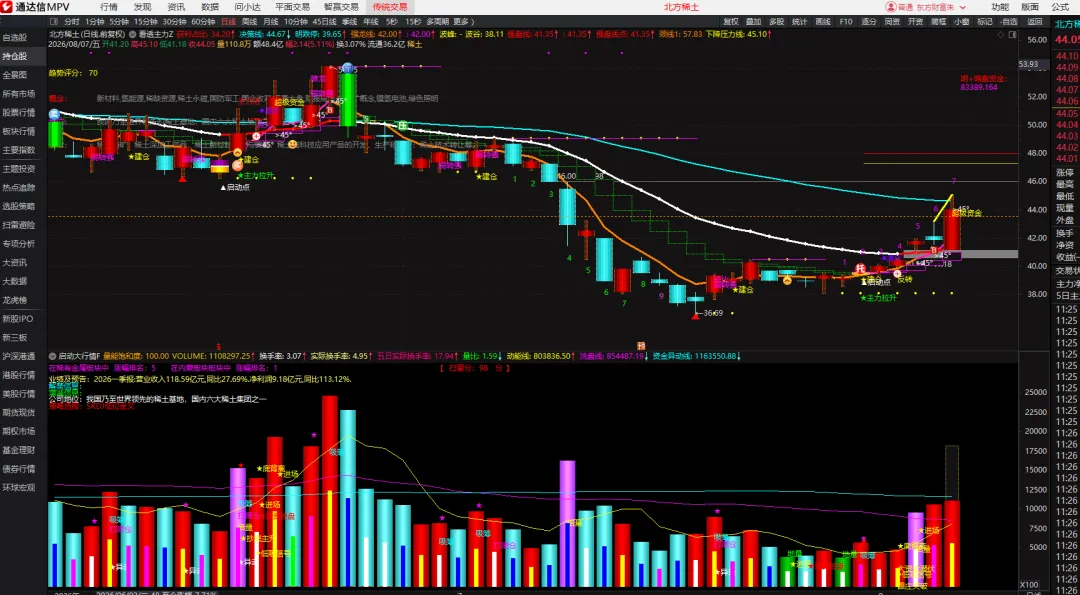Select the 日线 chart period
The width and height of the screenshot is (1080, 595).
(228, 21)
